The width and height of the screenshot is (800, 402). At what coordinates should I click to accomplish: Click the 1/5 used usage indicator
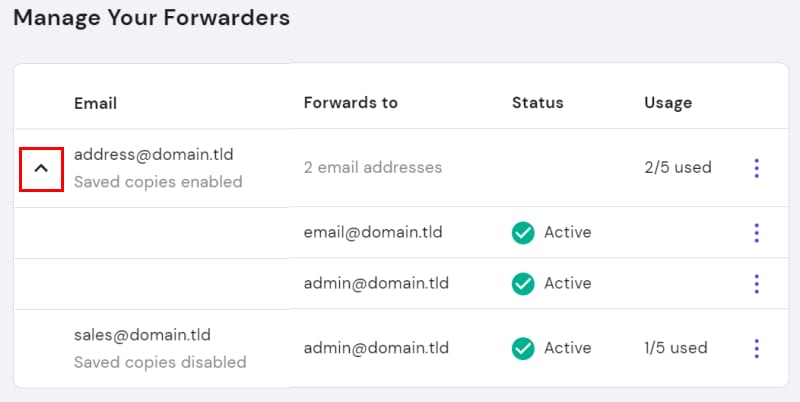[x=676, y=348]
